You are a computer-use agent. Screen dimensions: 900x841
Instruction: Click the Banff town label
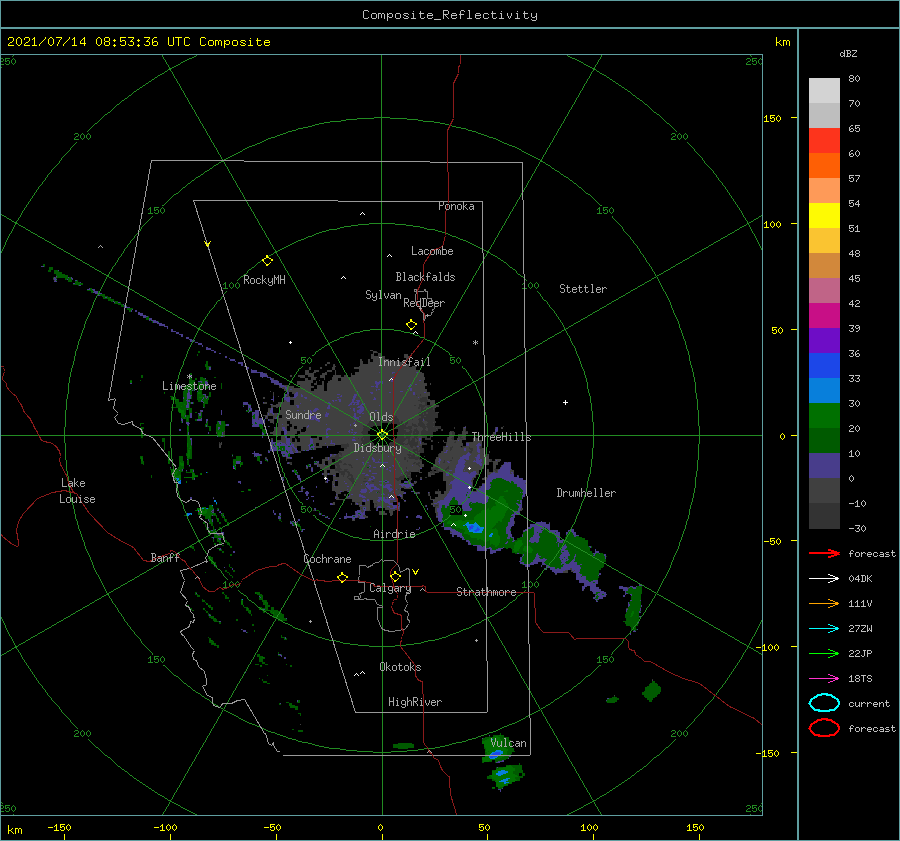165,557
